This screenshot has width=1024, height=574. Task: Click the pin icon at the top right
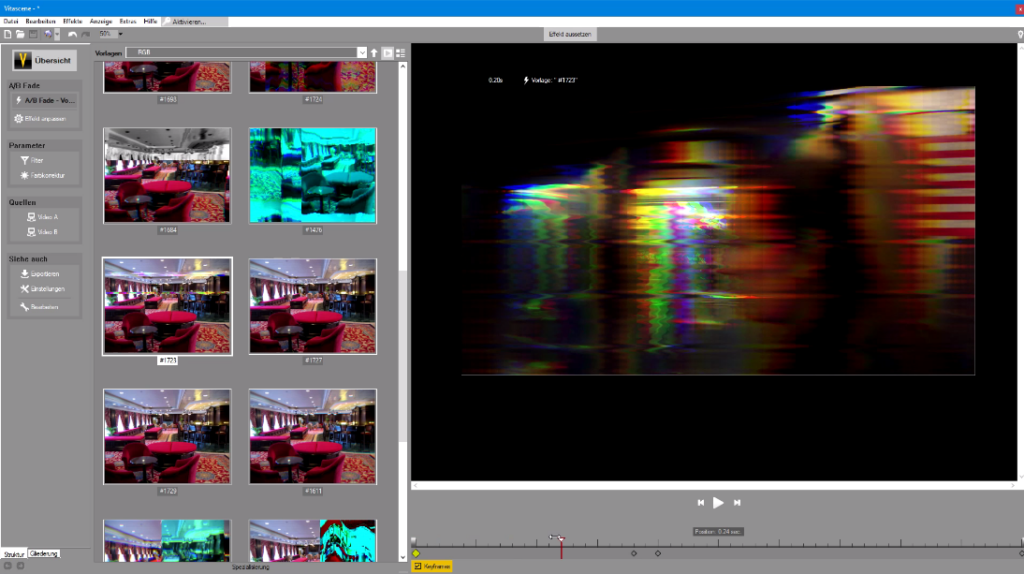click(x=1019, y=34)
